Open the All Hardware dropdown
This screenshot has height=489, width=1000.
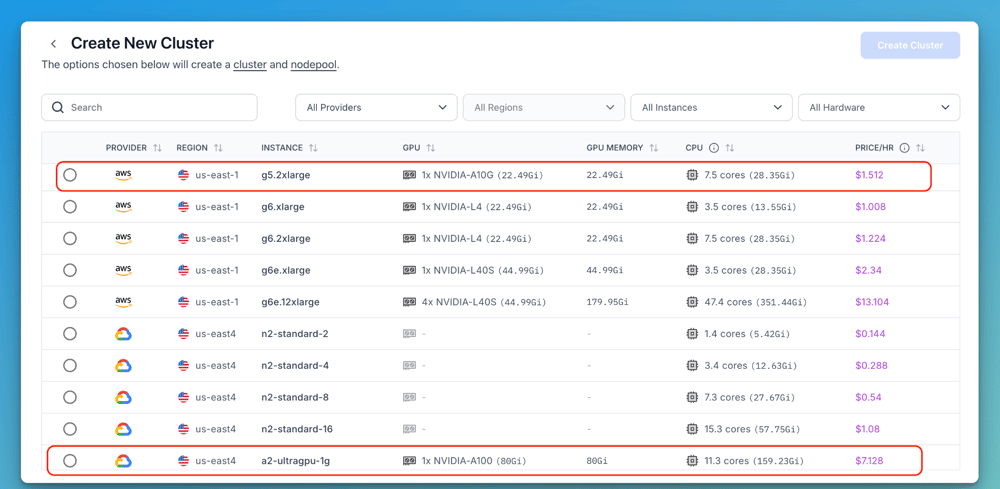pyautogui.click(x=878, y=108)
